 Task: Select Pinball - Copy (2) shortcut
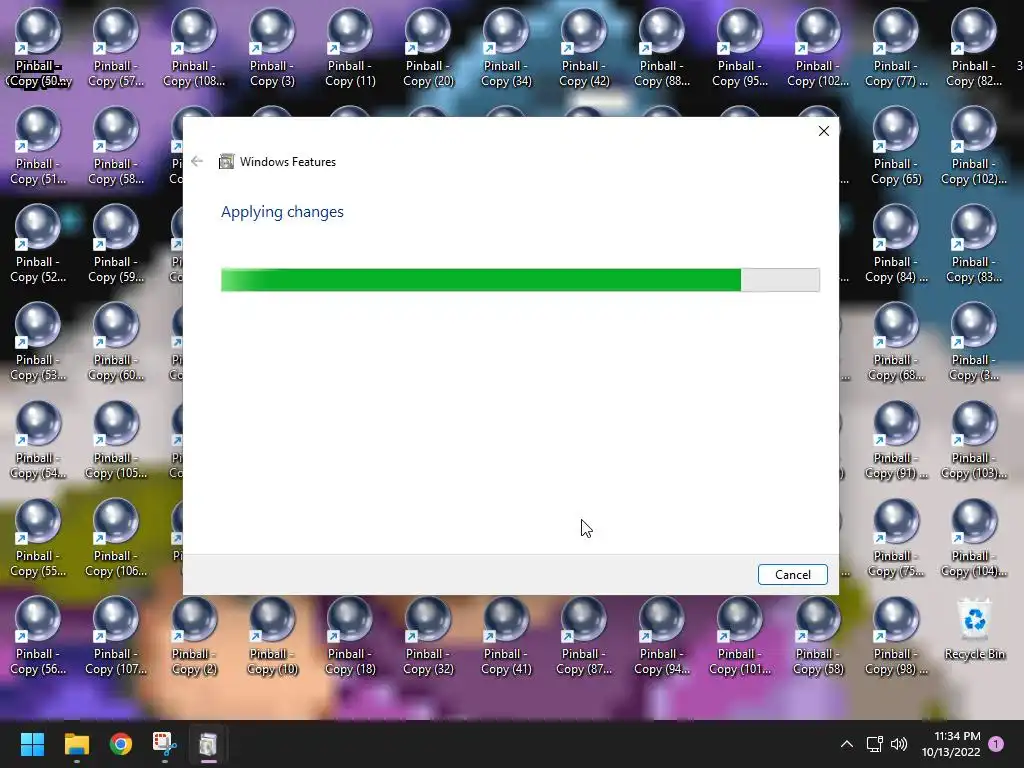tap(194, 637)
